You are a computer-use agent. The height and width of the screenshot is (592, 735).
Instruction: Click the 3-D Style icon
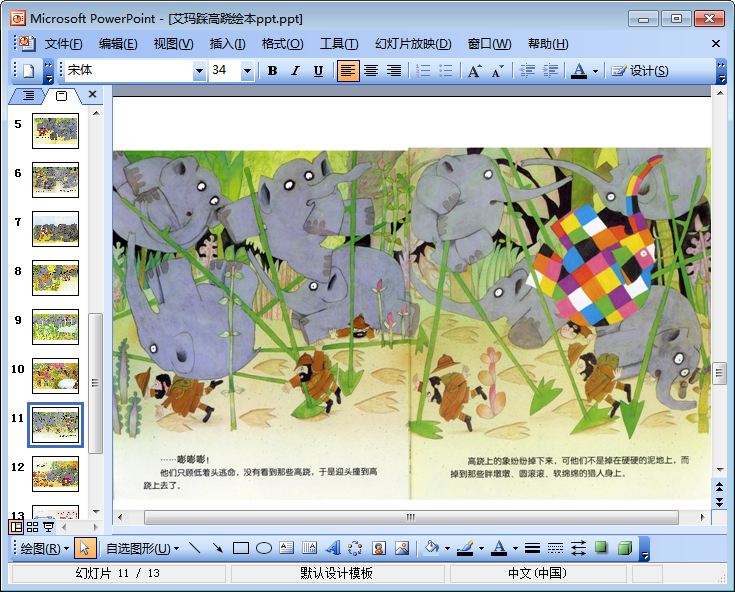(624, 547)
